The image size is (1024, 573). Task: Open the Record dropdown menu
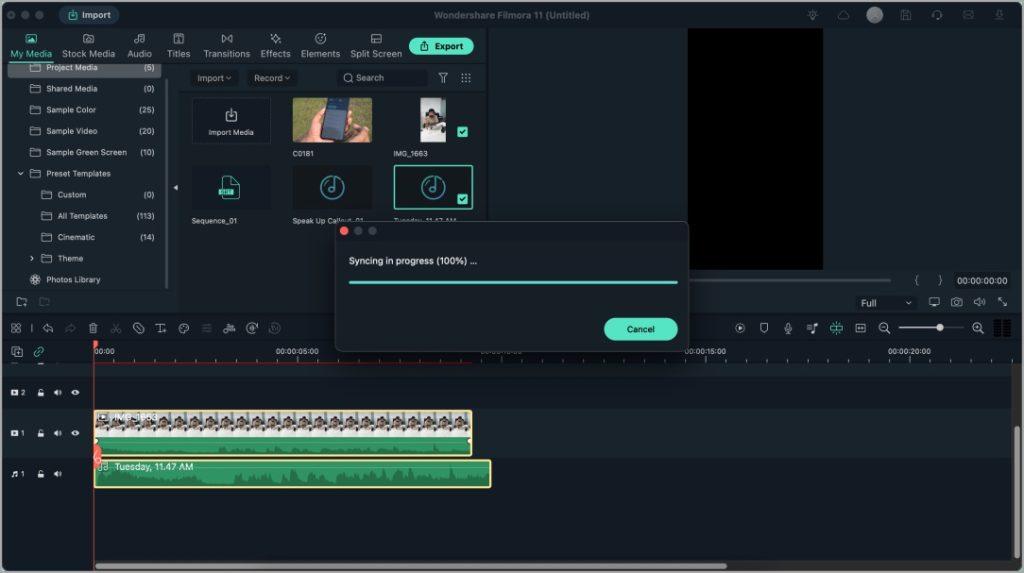click(x=272, y=78)
